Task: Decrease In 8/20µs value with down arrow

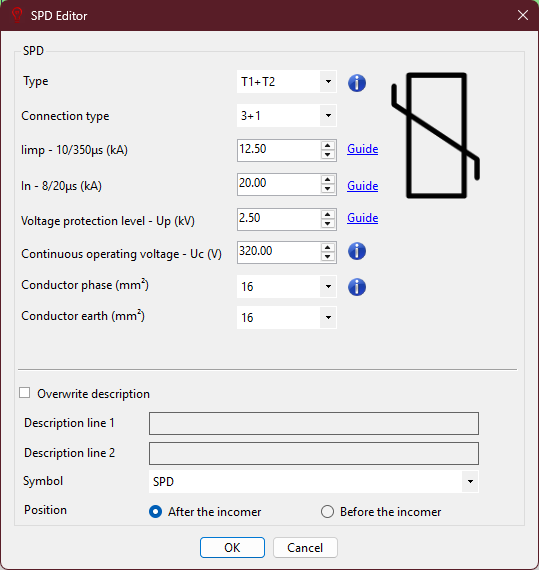Action: (x=327, y=189)
